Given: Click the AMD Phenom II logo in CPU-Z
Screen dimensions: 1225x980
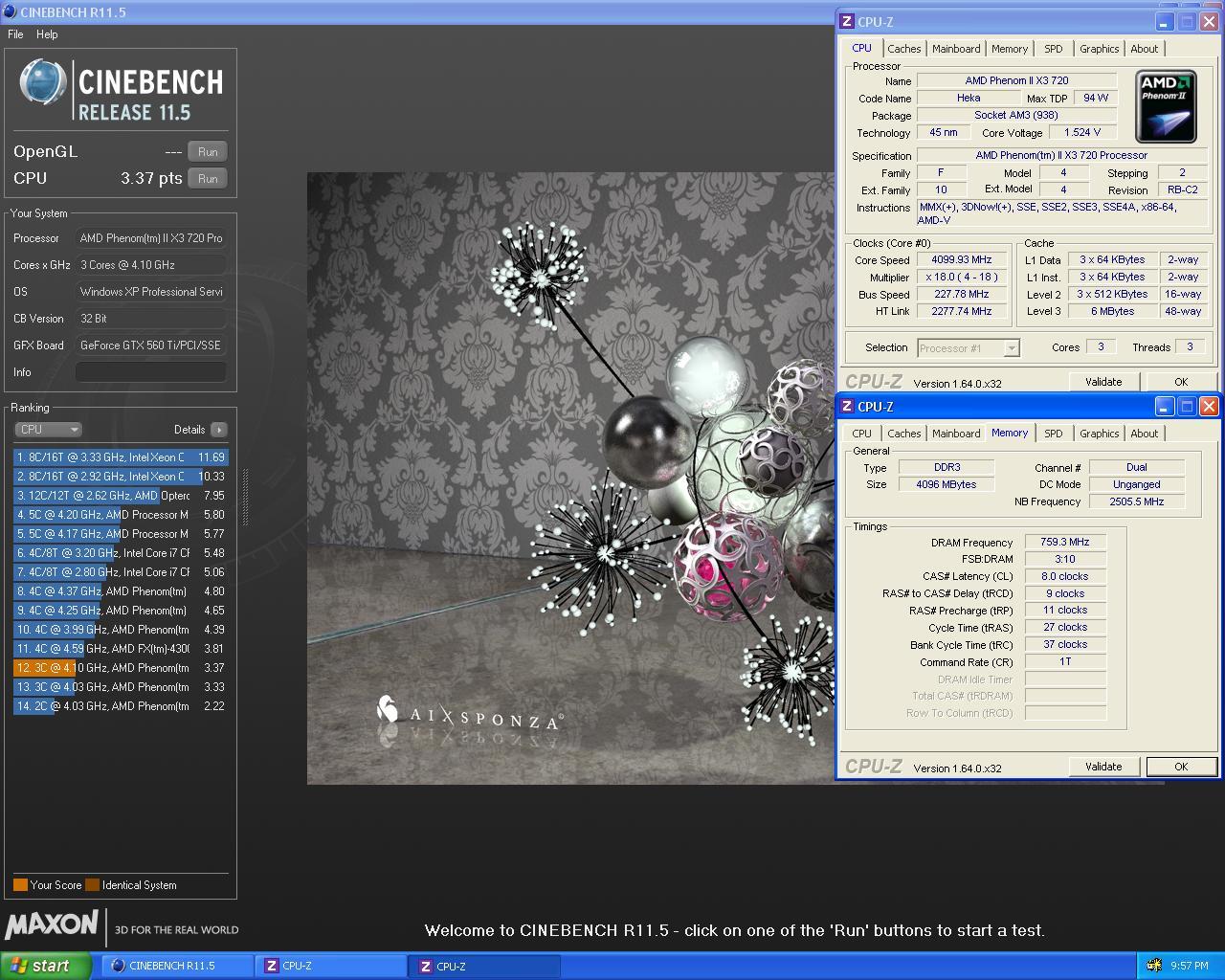Looking at the screenshot, I should [x=1167, y=106].
